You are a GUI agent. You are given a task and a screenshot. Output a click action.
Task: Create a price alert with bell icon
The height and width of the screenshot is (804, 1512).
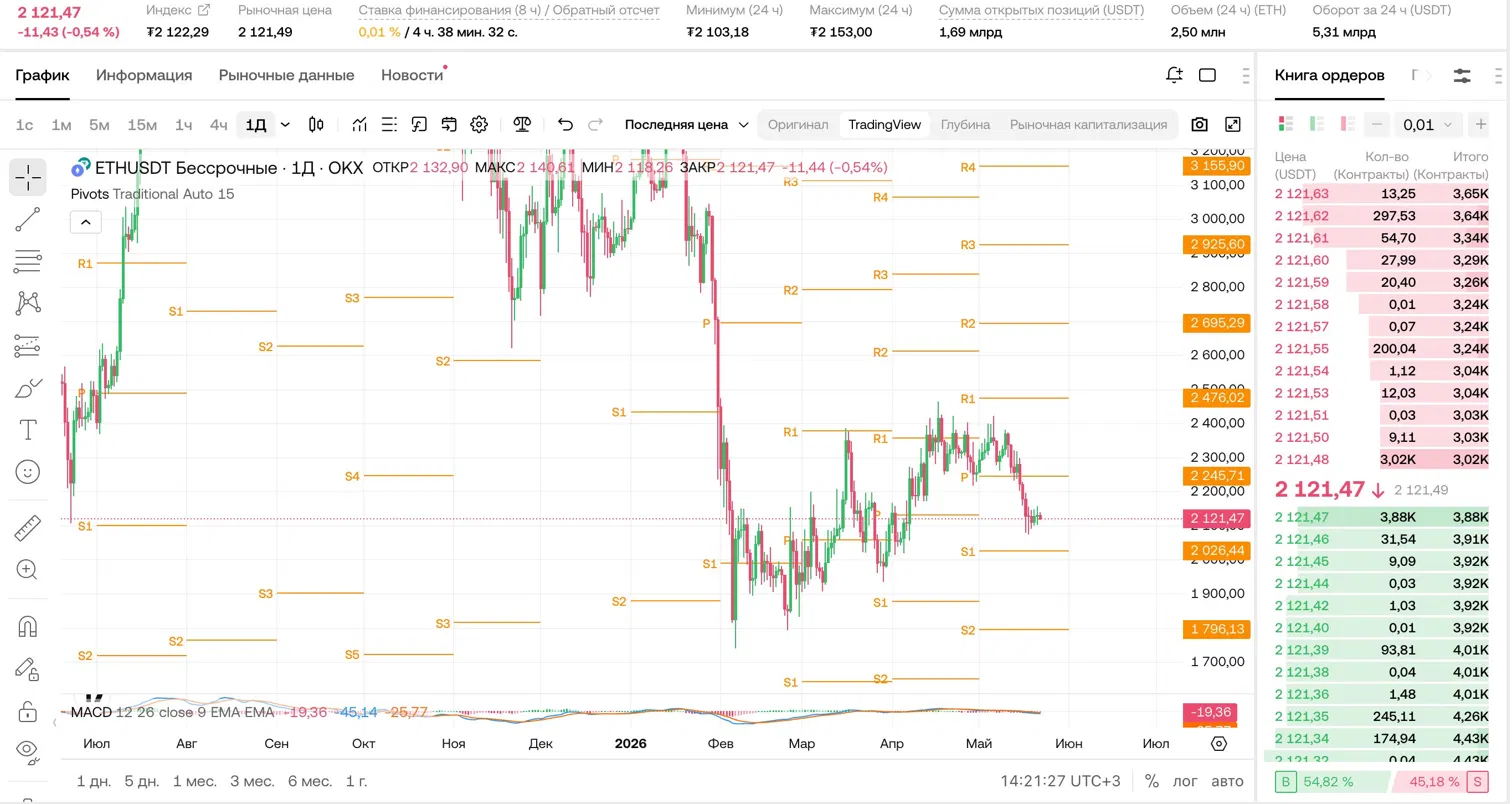point(1175,75)
